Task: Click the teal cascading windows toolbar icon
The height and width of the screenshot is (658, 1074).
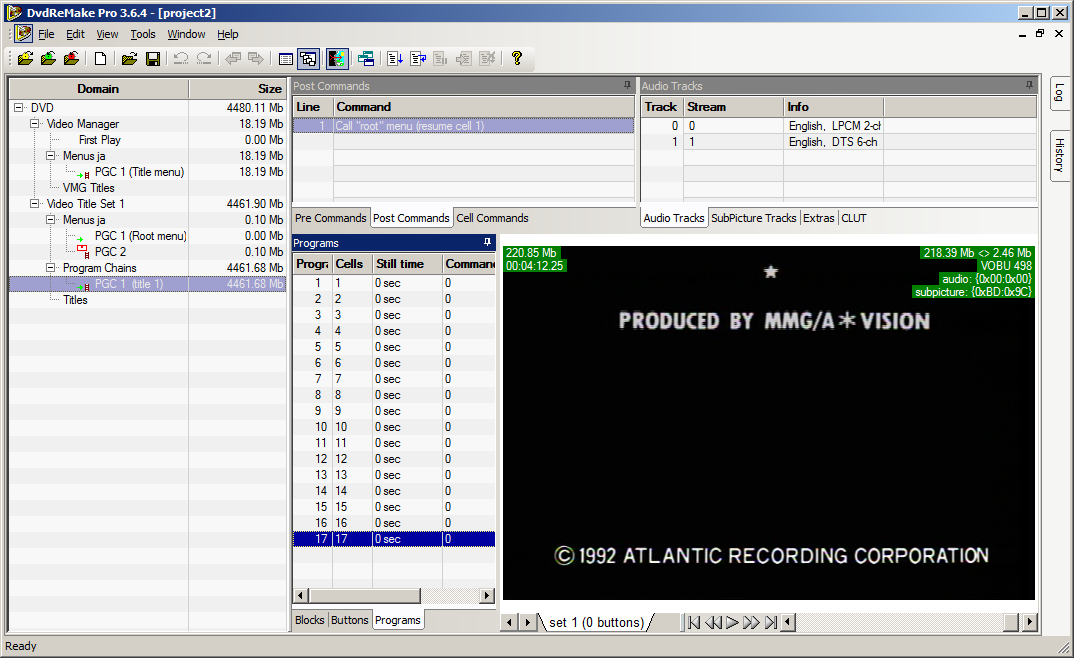Action: (x=366, y=59)
